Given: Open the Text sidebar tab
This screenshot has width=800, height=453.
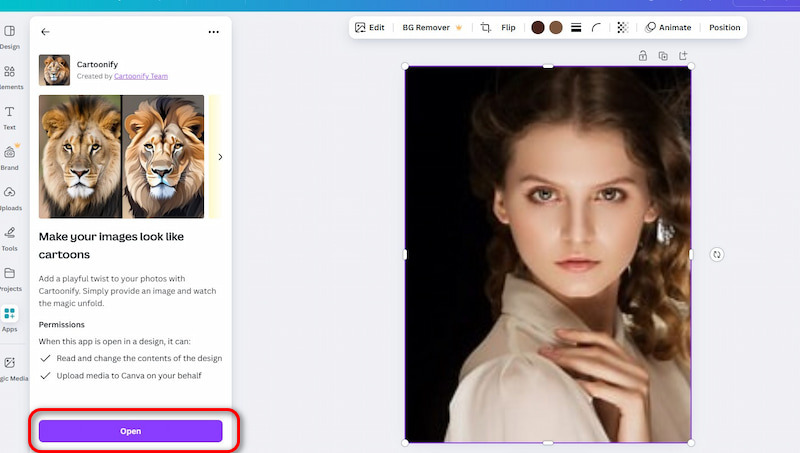Looking at the screenshot, I should (10, 118).
